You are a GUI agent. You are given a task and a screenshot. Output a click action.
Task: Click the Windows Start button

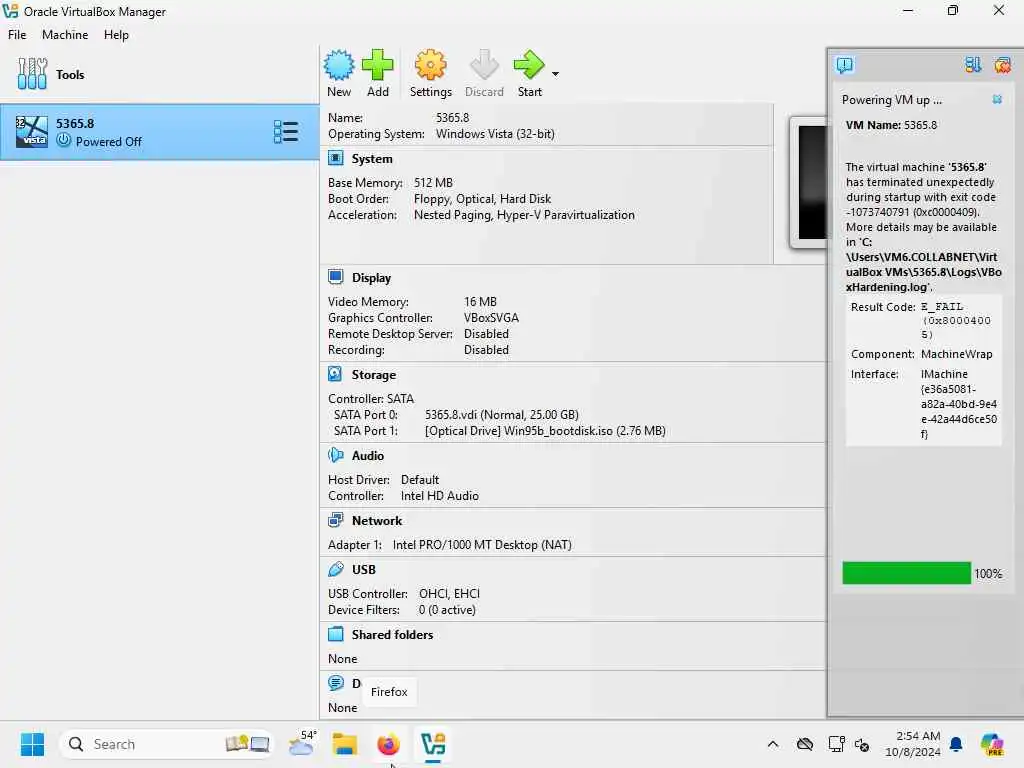(32, 744)
